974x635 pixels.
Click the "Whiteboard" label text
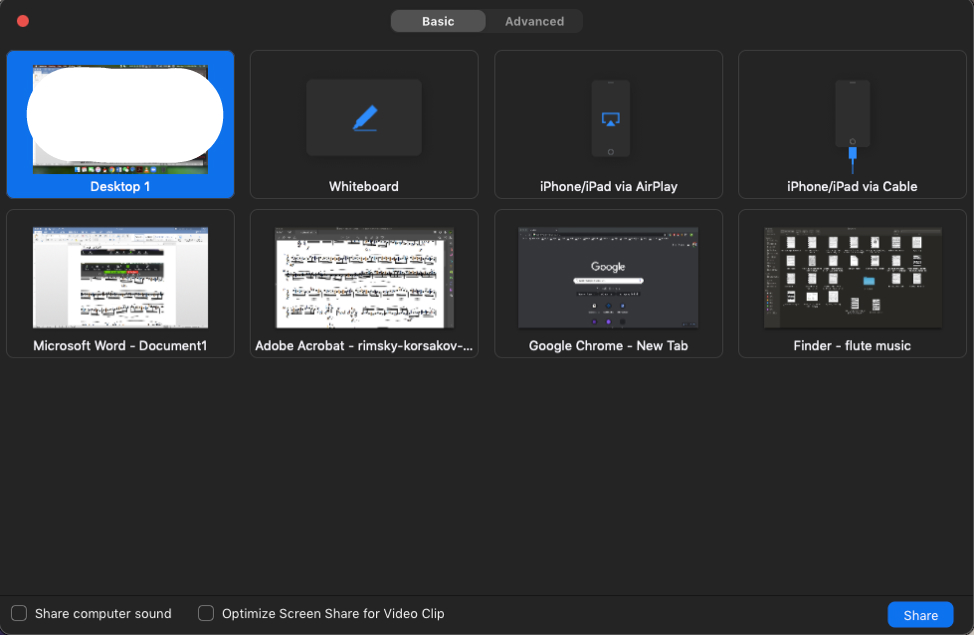[364, 186]
